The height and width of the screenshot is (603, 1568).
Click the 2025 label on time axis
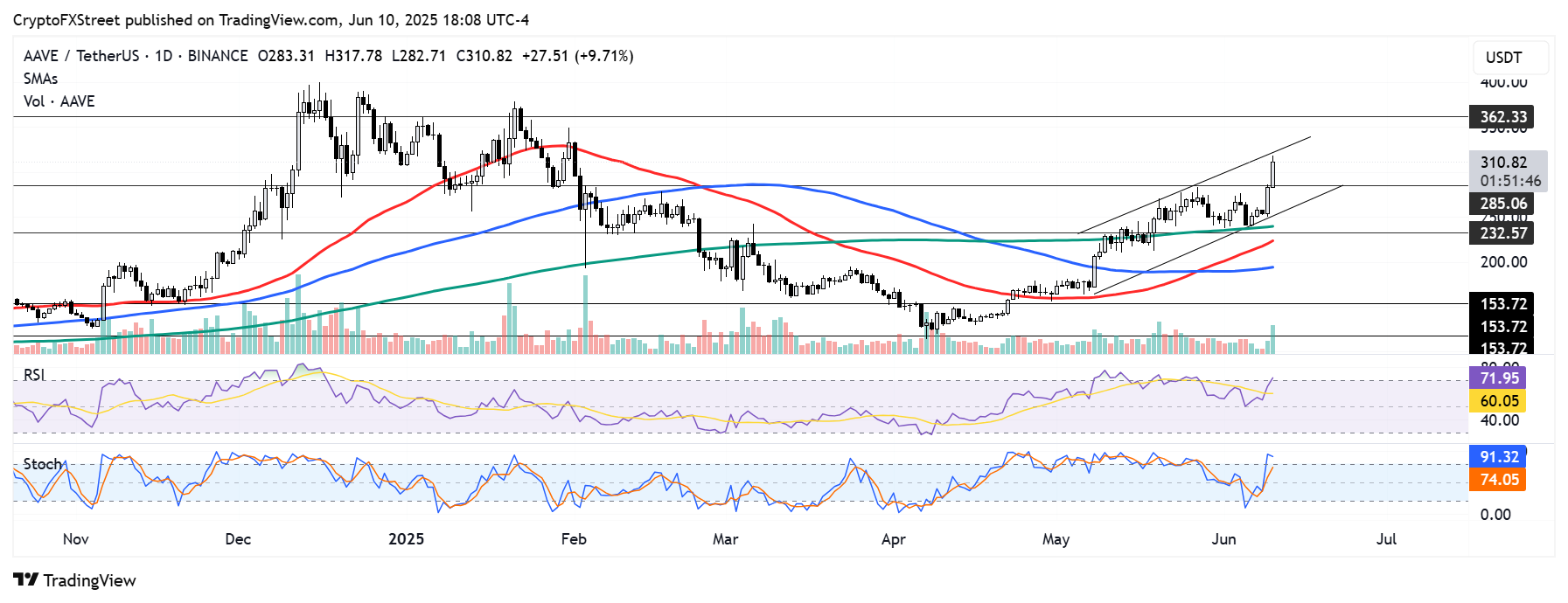tap(406, 539)
